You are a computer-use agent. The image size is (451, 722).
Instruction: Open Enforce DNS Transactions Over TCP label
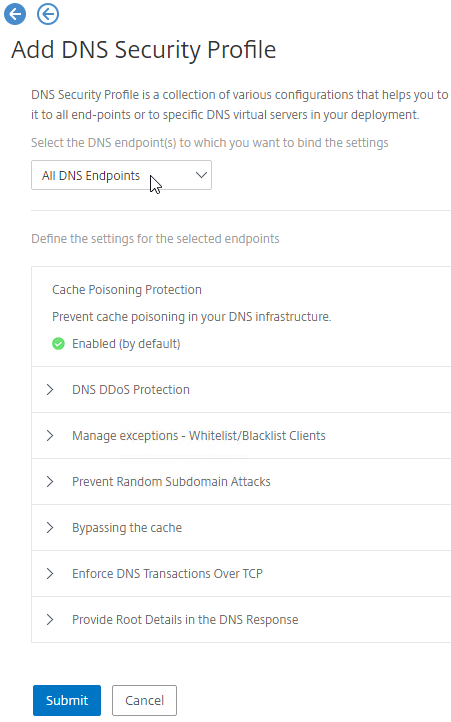[167, 574]
